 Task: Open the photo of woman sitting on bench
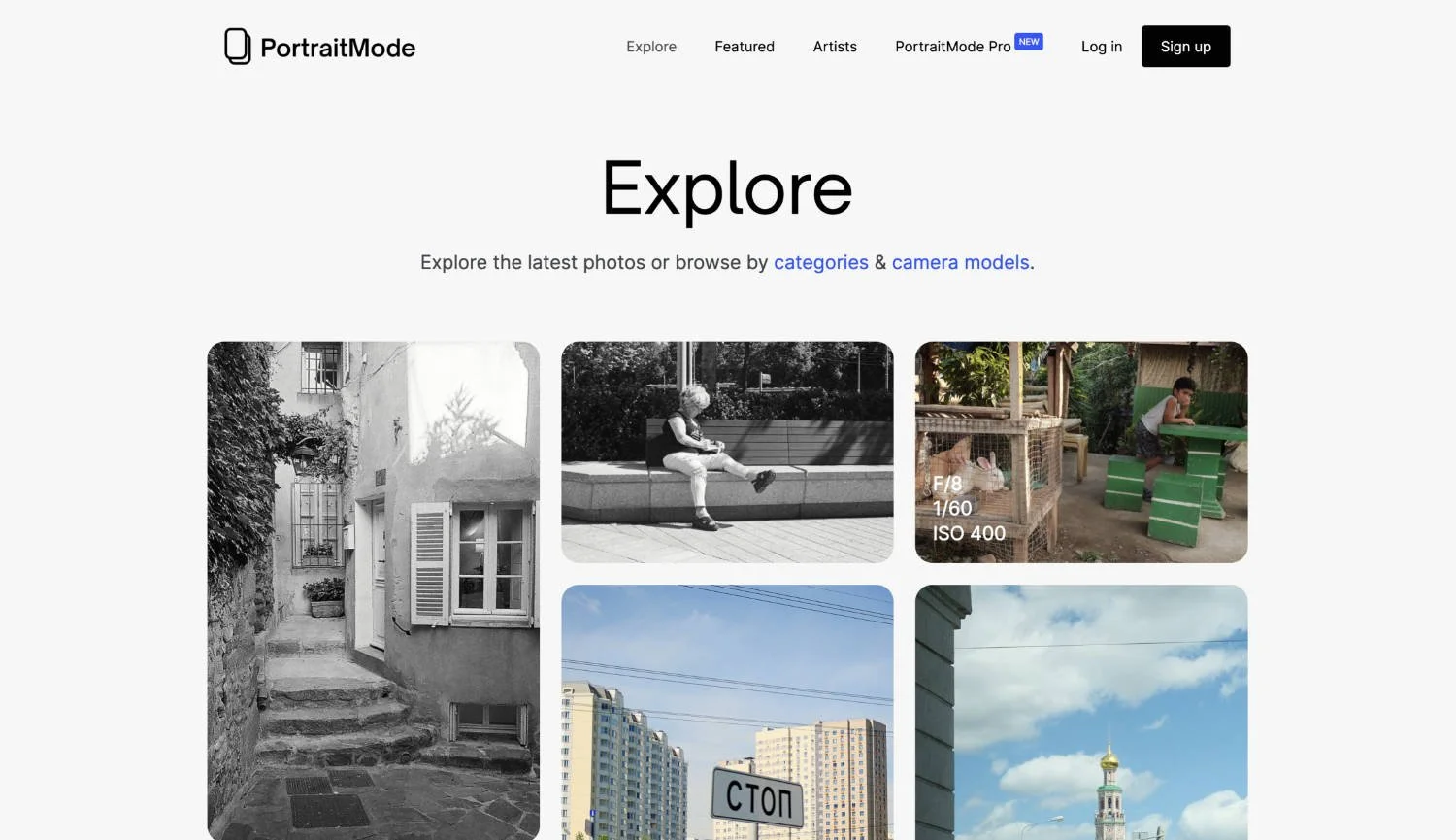pyautogui.click(x=727, y=452)
